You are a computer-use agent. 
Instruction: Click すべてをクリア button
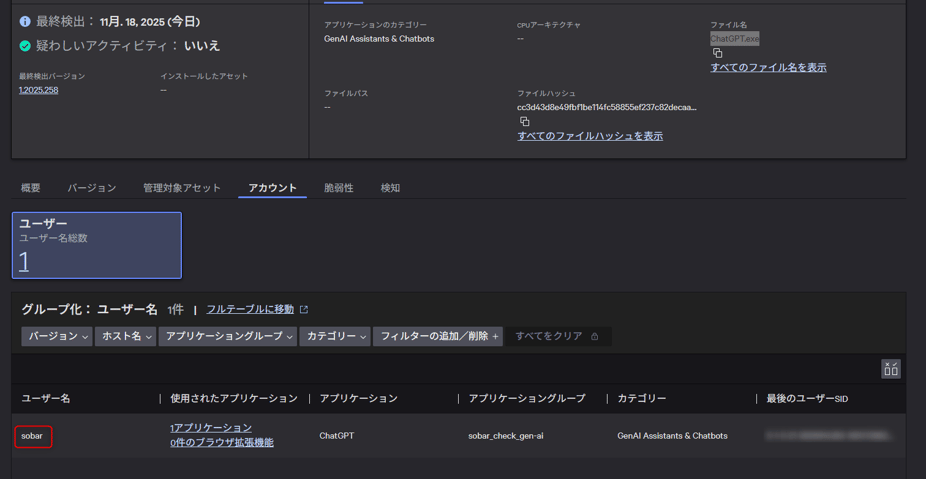tap(558, 336)
